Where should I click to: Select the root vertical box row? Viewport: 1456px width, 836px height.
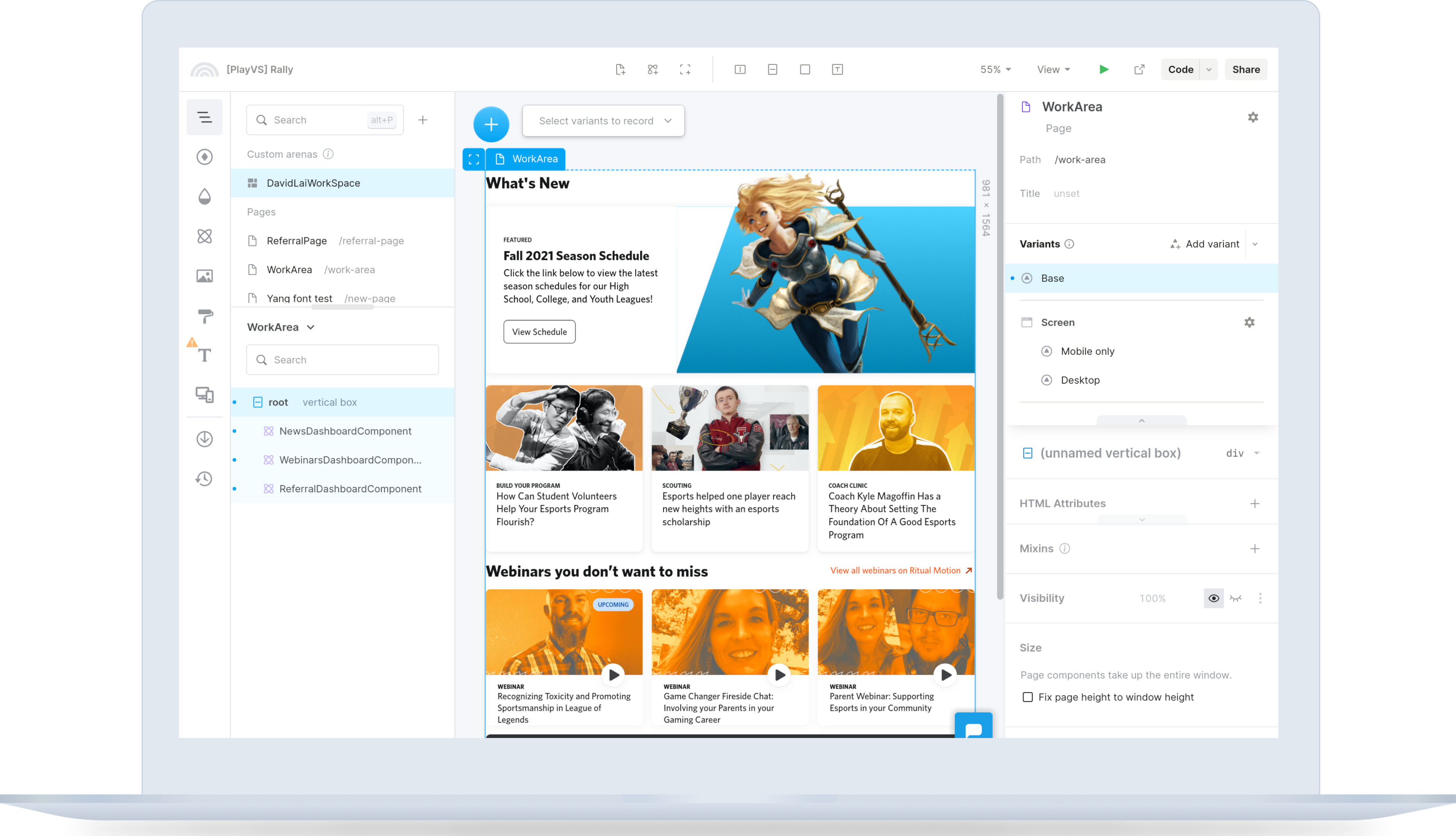pos(343,402)
